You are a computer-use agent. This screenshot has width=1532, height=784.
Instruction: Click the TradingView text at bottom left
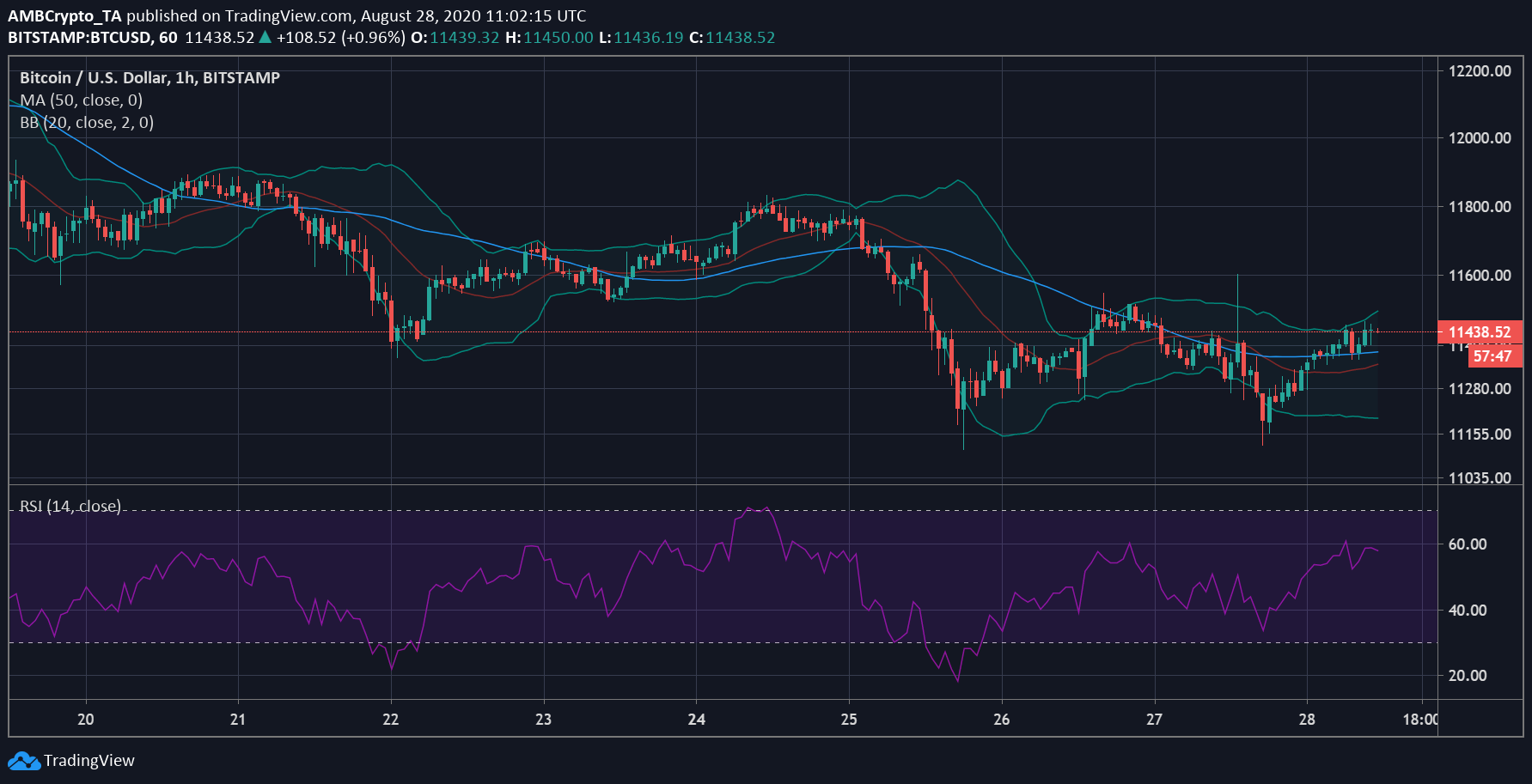[x=89, y=761]
